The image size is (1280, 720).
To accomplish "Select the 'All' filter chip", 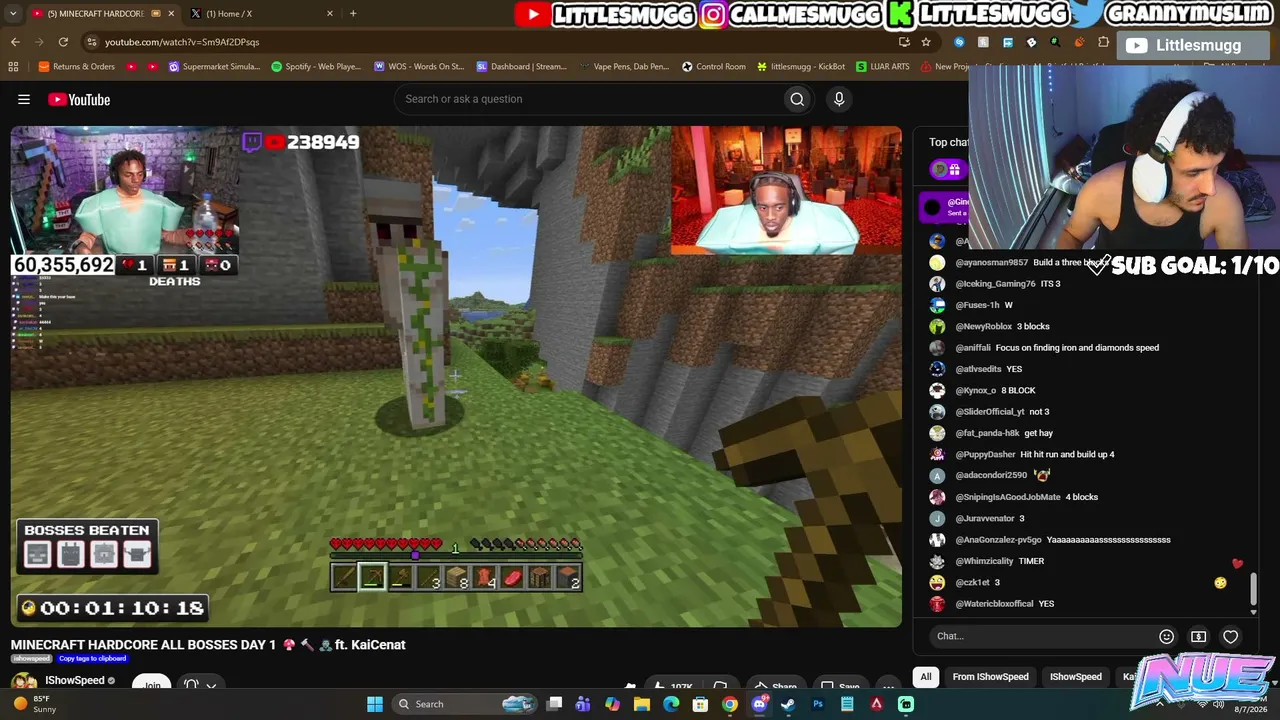I will pos(926,677).
